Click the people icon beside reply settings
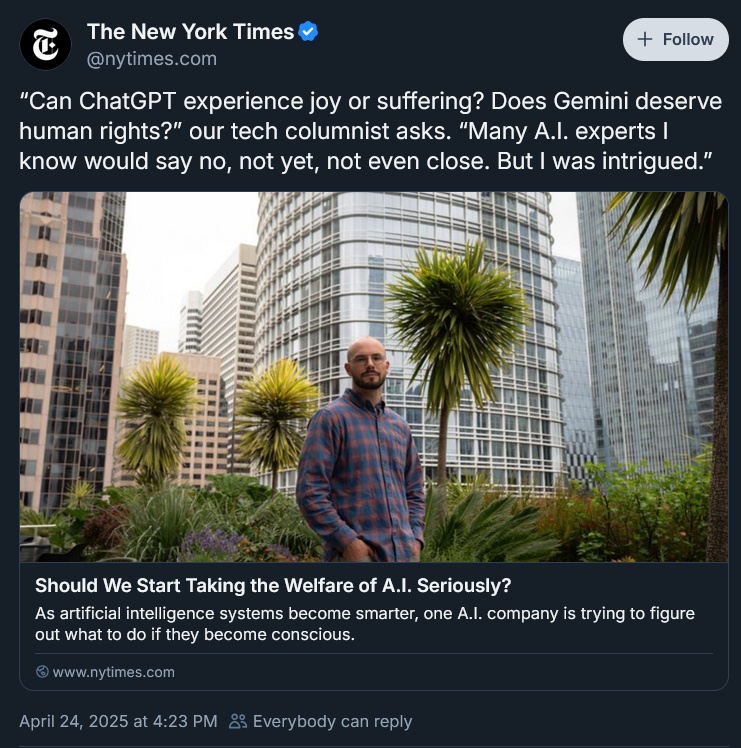The image size is (741, 748). (238, 721)
